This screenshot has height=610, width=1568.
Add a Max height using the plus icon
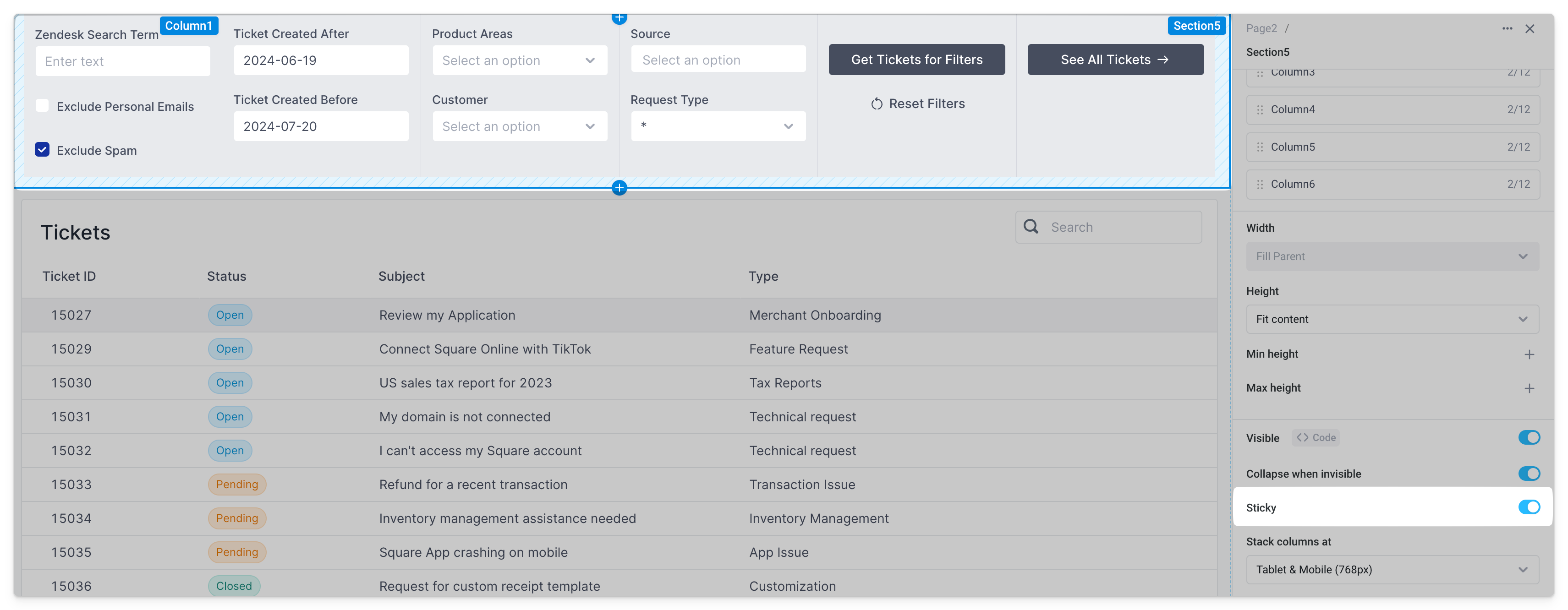point(1530,388)
